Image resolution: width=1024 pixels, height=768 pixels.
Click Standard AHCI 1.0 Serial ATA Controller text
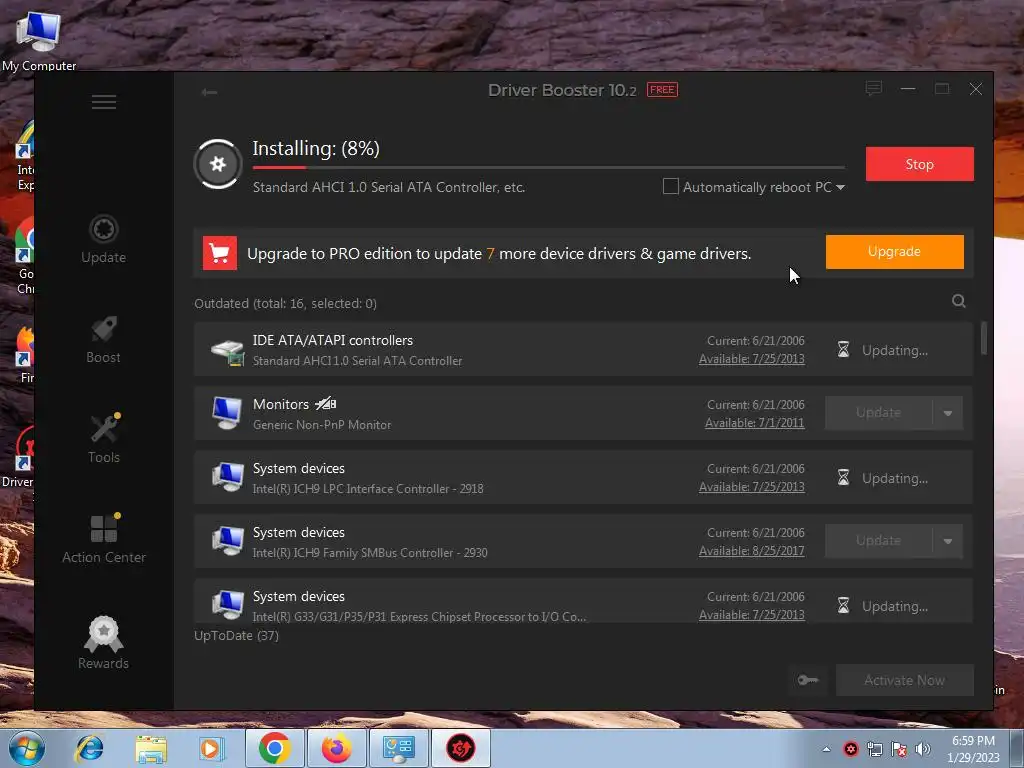357,360
